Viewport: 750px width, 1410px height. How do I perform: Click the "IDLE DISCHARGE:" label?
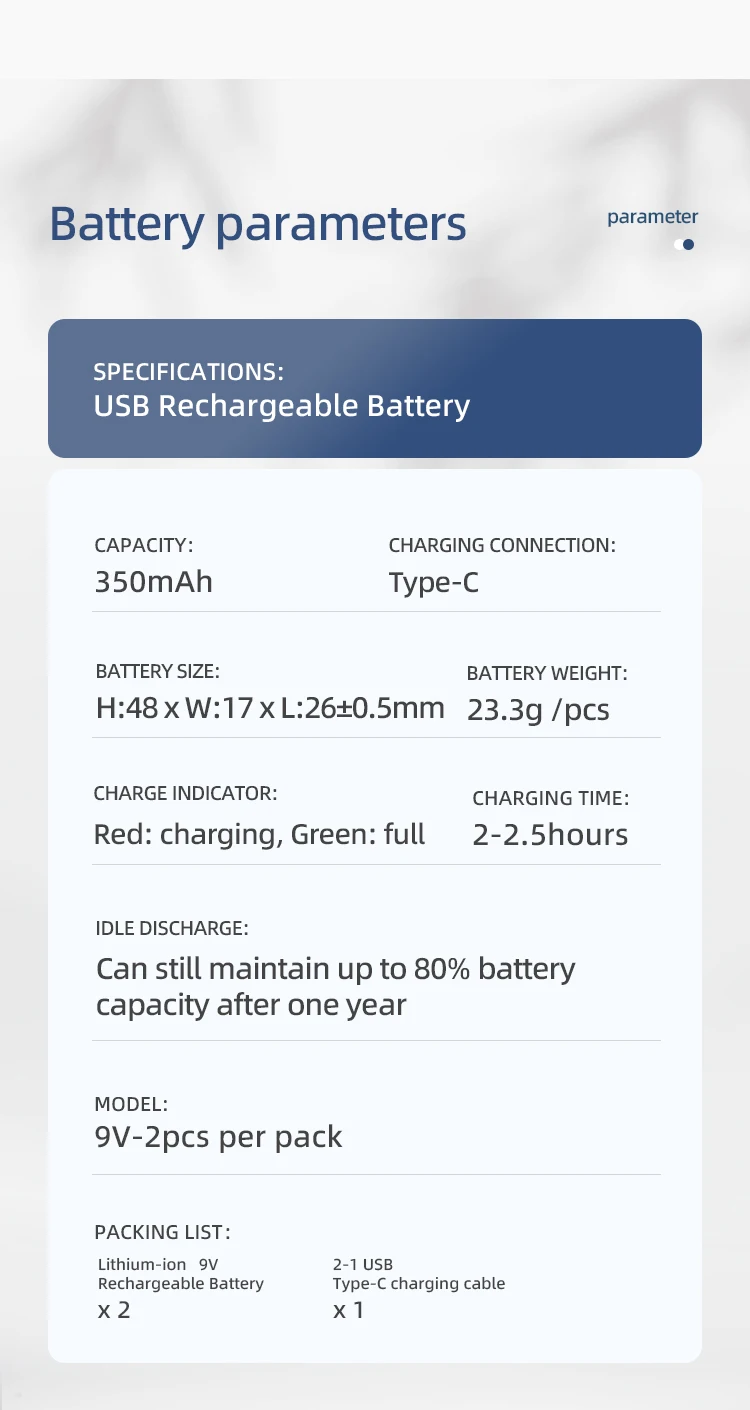coord(171,928)
